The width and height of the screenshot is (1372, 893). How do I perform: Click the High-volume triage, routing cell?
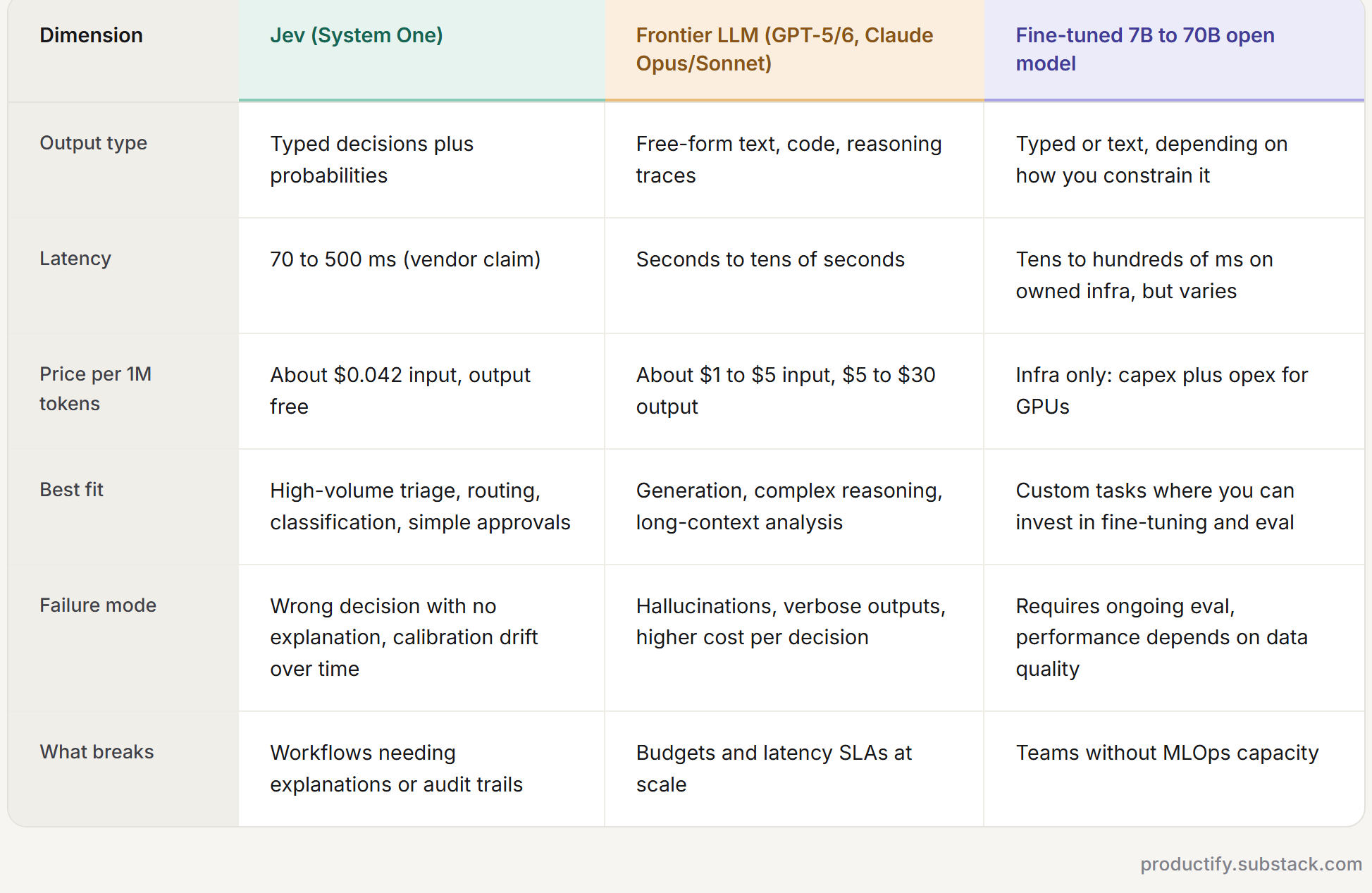coord(420,506)
